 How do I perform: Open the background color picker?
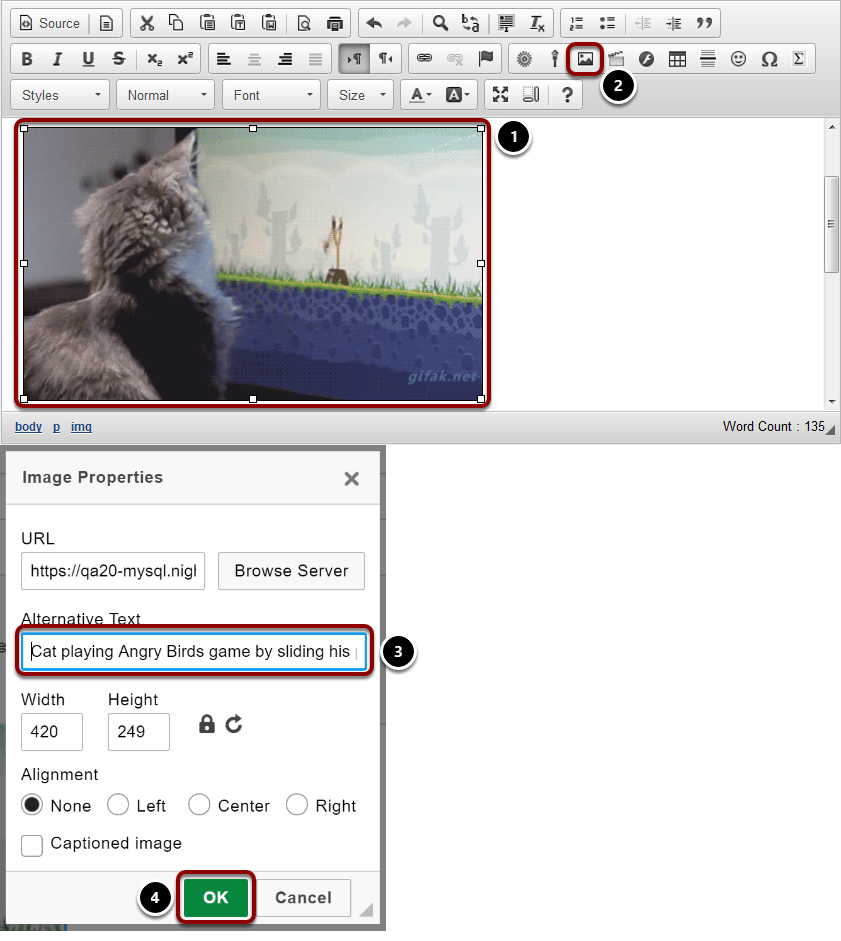point(457,95)
